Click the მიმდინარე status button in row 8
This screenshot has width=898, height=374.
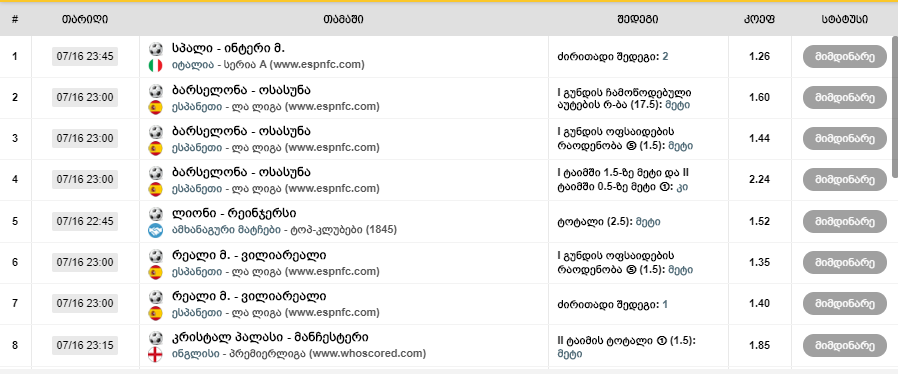(x=844, y=345)
